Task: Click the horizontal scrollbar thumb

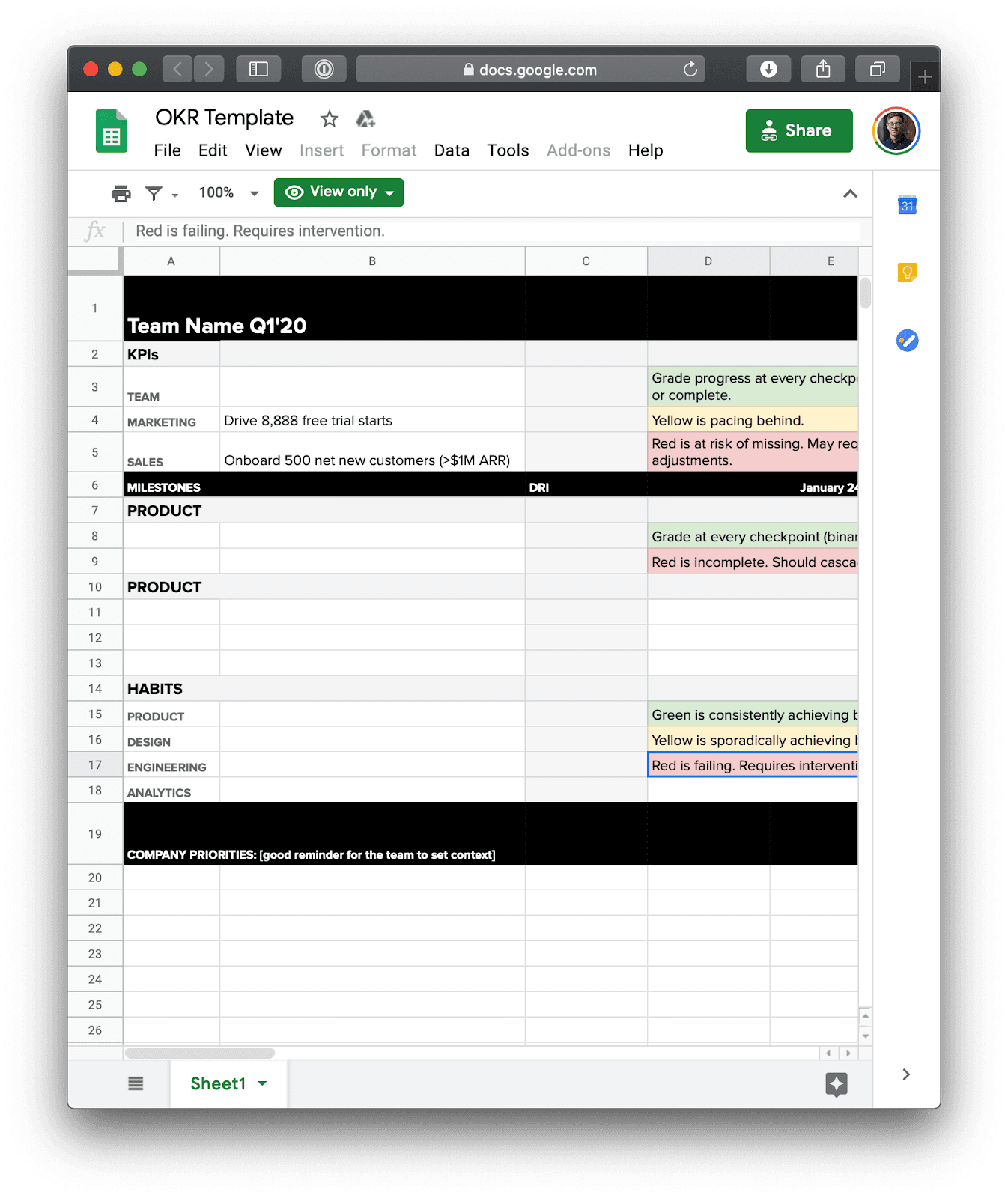Action: [200, 1053]
